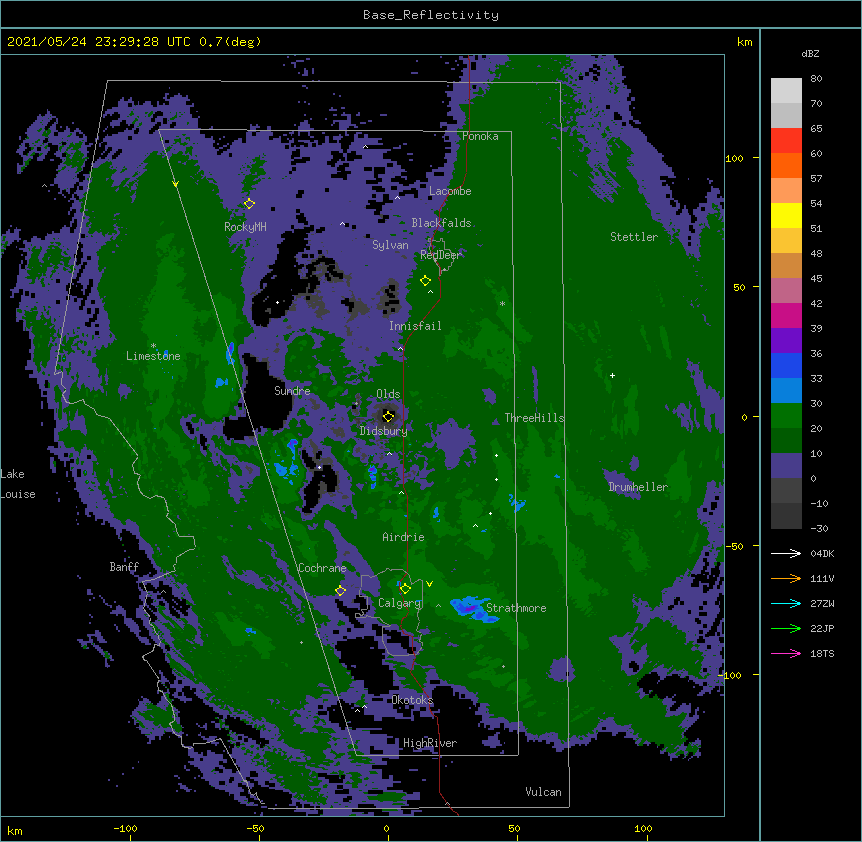Pick the magenta 42 dBZ legend swatch
Screen dimensions: 862x842
(x=786, y=315)
